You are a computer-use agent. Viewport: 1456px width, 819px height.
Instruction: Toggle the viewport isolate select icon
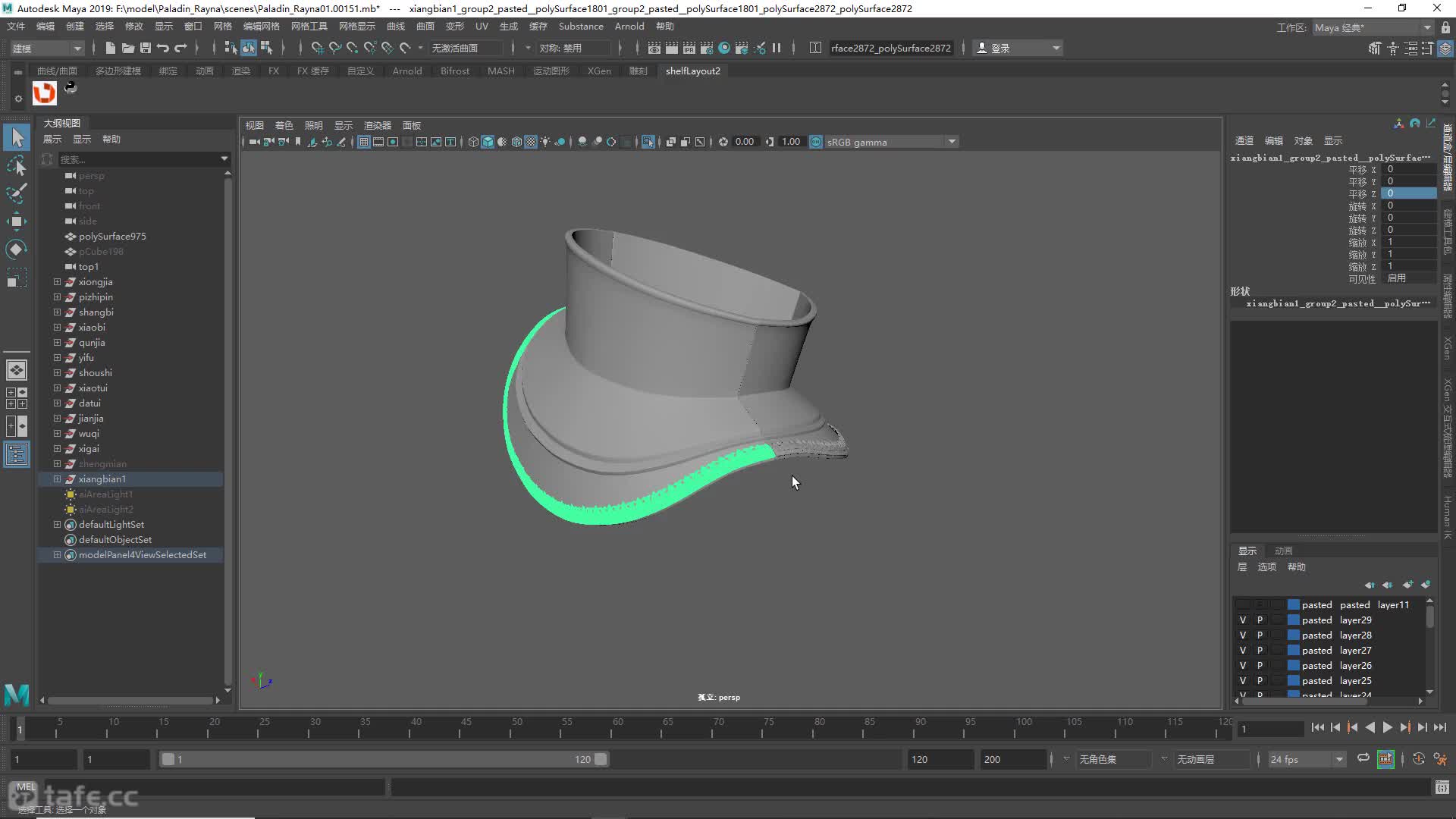tap(648, 142)
